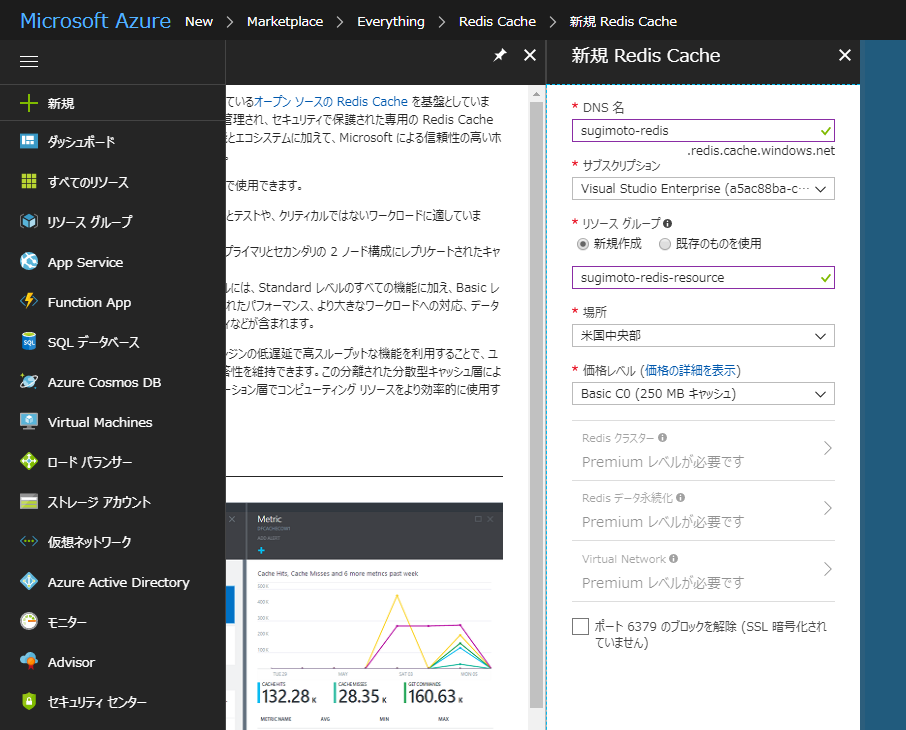Open App Service globe icon
906x730 pixels.
click(x=29, y=261)
